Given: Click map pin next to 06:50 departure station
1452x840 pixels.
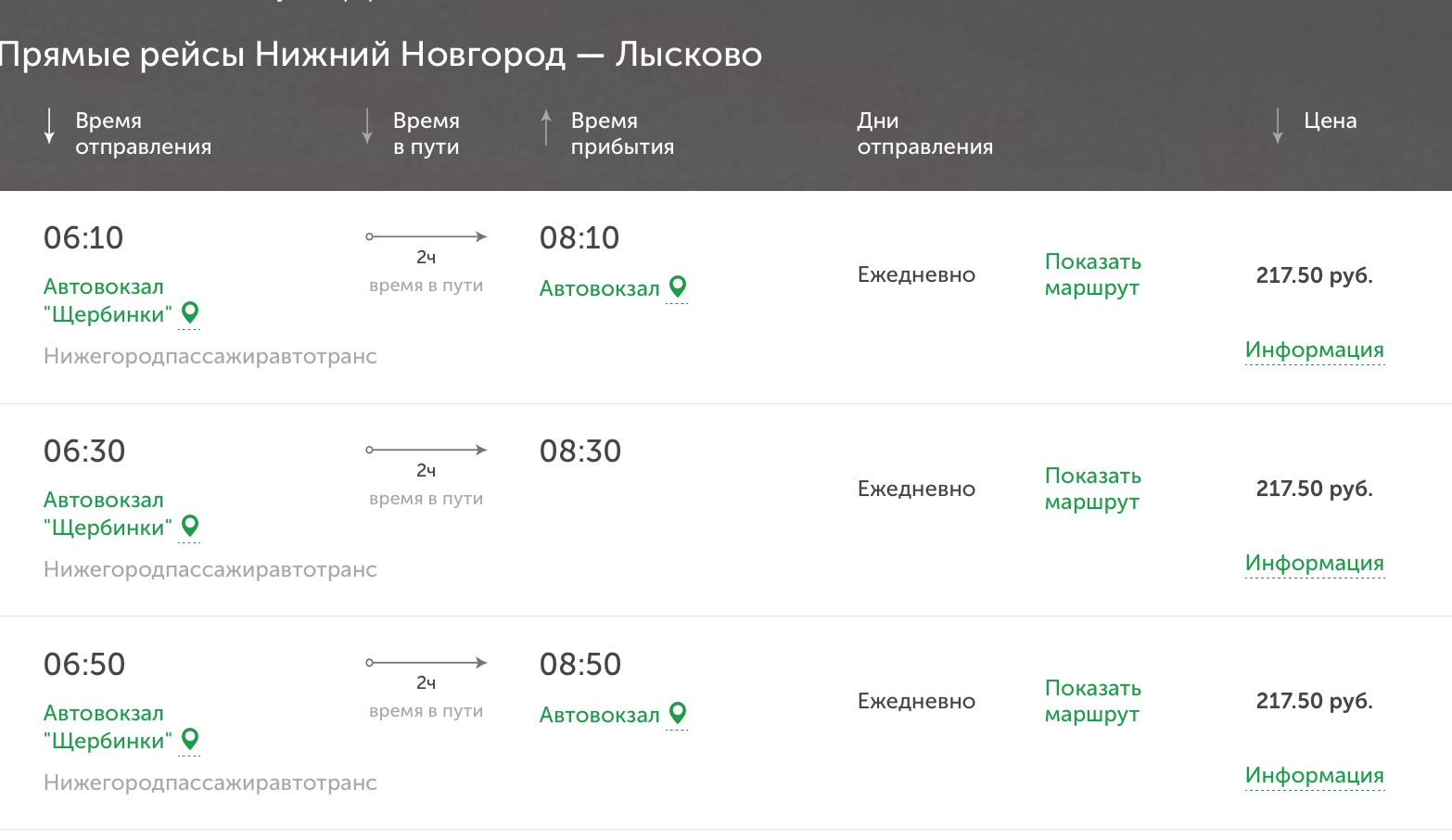Looking at the screenshot, I should pos(190,739).
